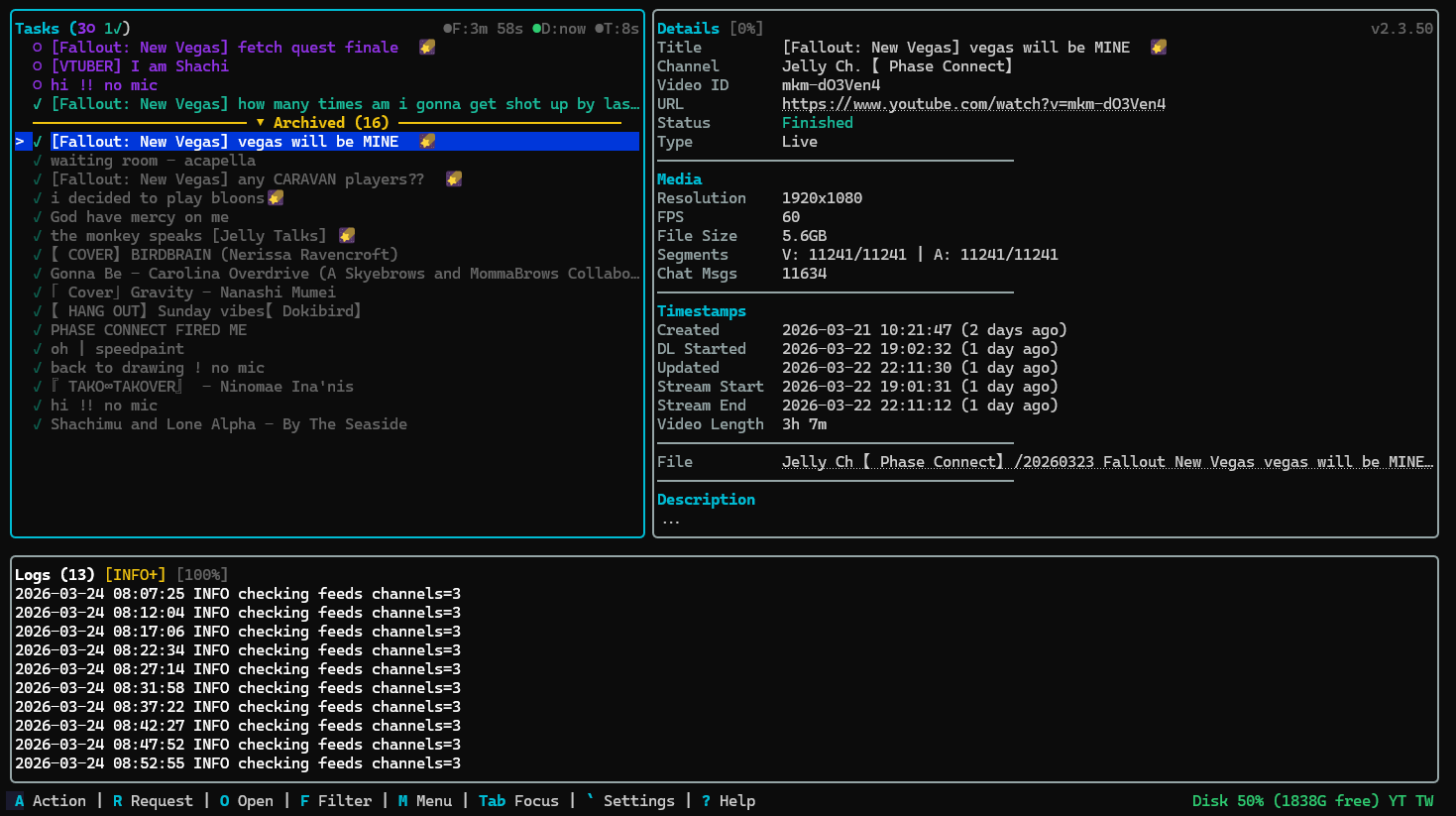Screen dimensions: 1456x816
Task: Click star icon beside 'vegas will be MINE' task row
Action: point(427,142)
